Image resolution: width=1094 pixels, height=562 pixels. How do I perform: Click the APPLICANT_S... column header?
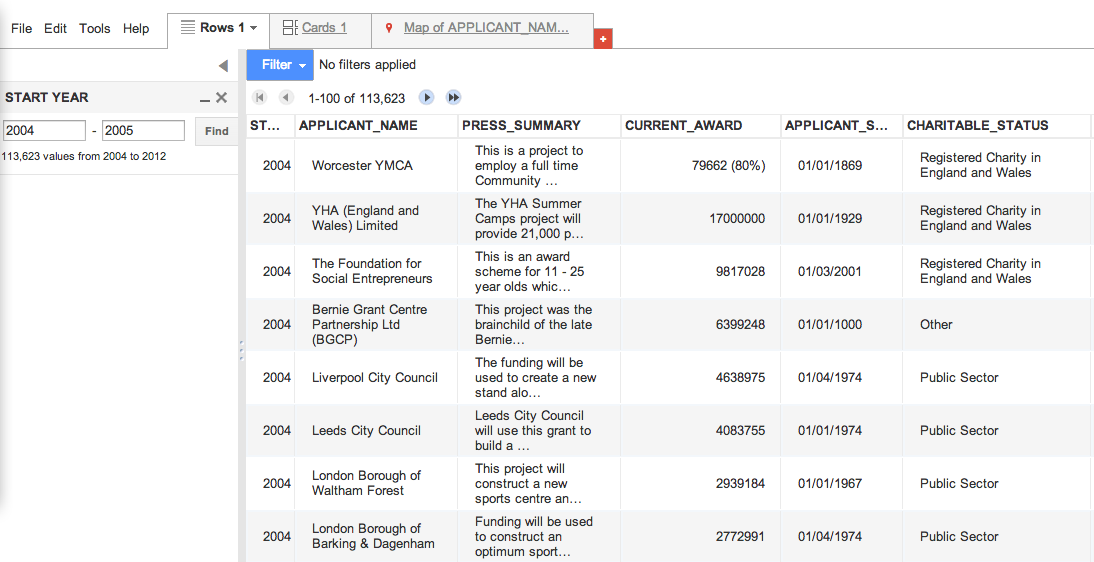pos(841,126)
